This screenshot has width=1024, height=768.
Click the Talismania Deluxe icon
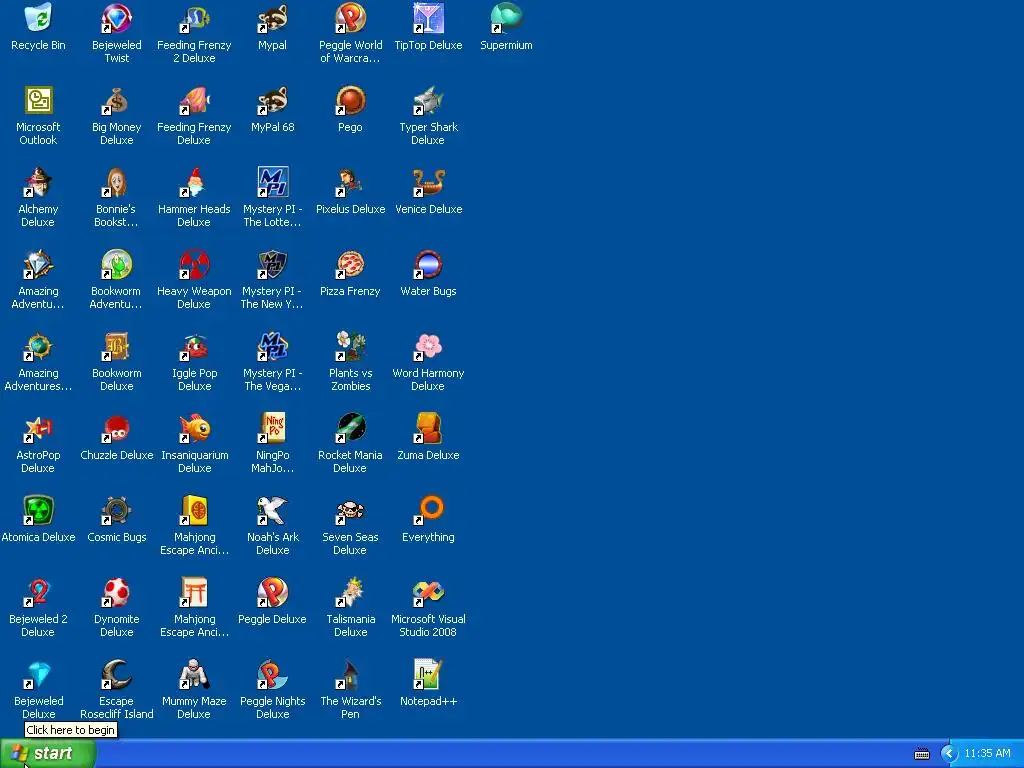350,592
